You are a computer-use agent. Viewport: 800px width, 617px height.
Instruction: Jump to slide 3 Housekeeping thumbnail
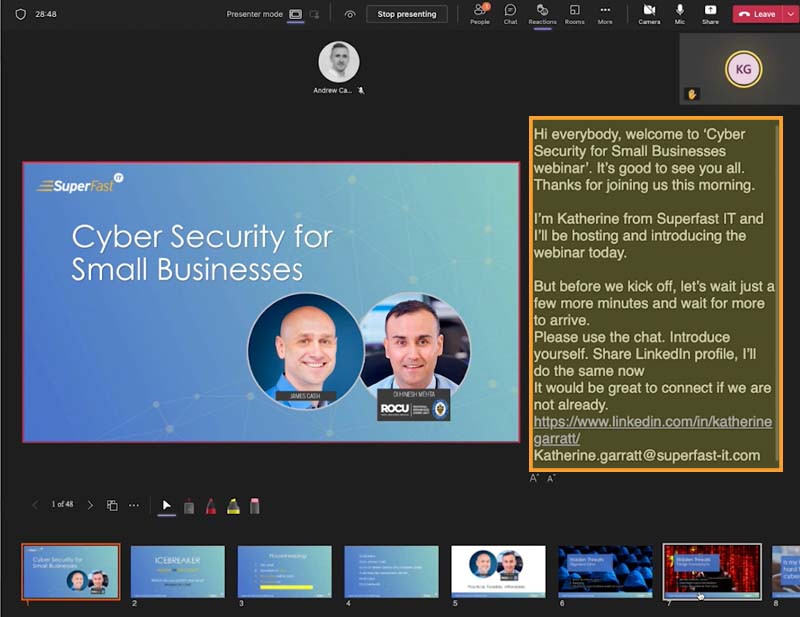(285, 571)
